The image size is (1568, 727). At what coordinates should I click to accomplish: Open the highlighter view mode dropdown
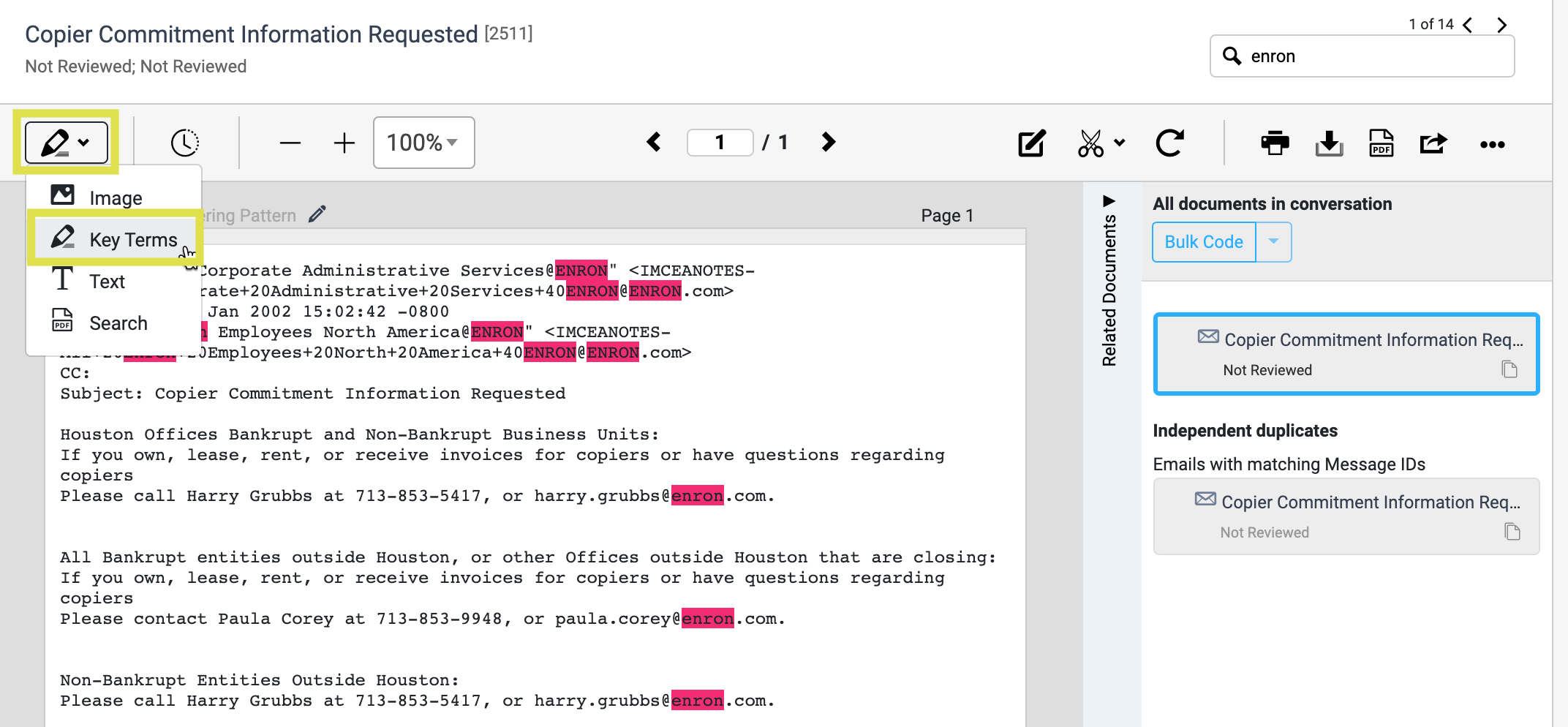[x=67, y=142]
